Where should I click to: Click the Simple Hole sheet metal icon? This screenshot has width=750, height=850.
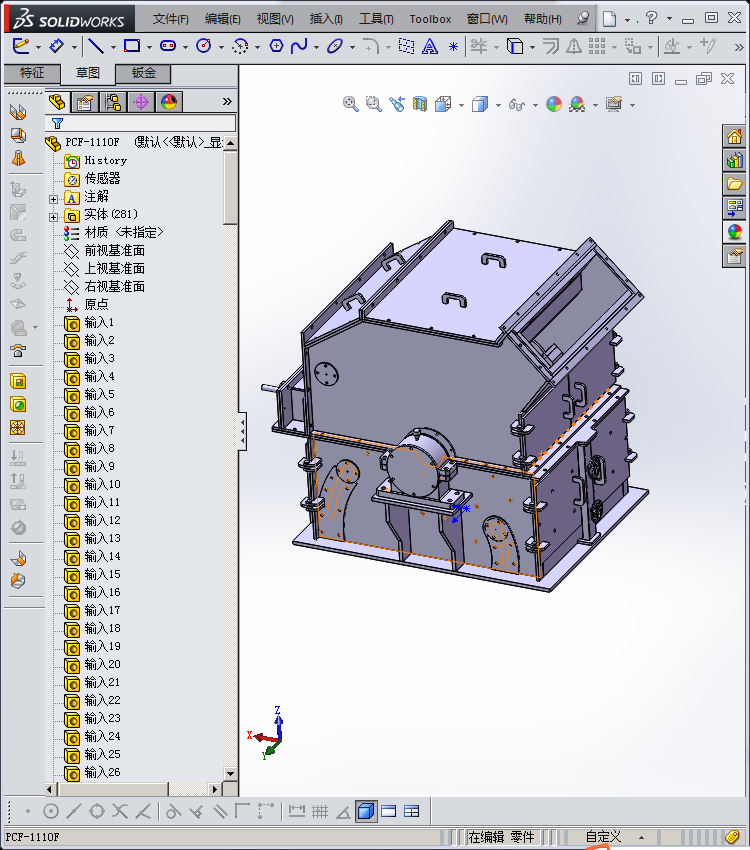pos(18,404)
